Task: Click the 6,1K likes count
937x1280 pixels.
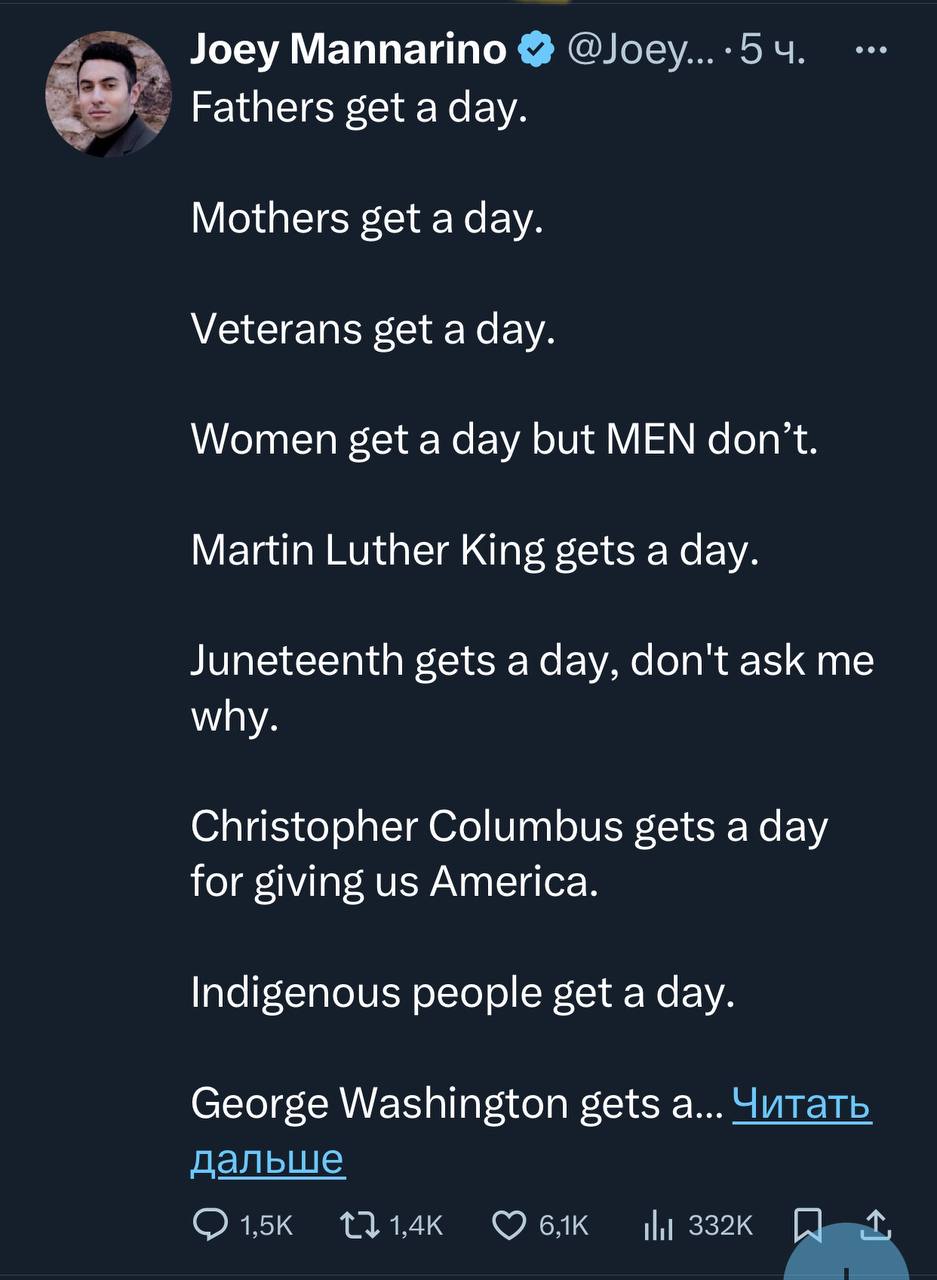Action: [x=565, y=1225]
